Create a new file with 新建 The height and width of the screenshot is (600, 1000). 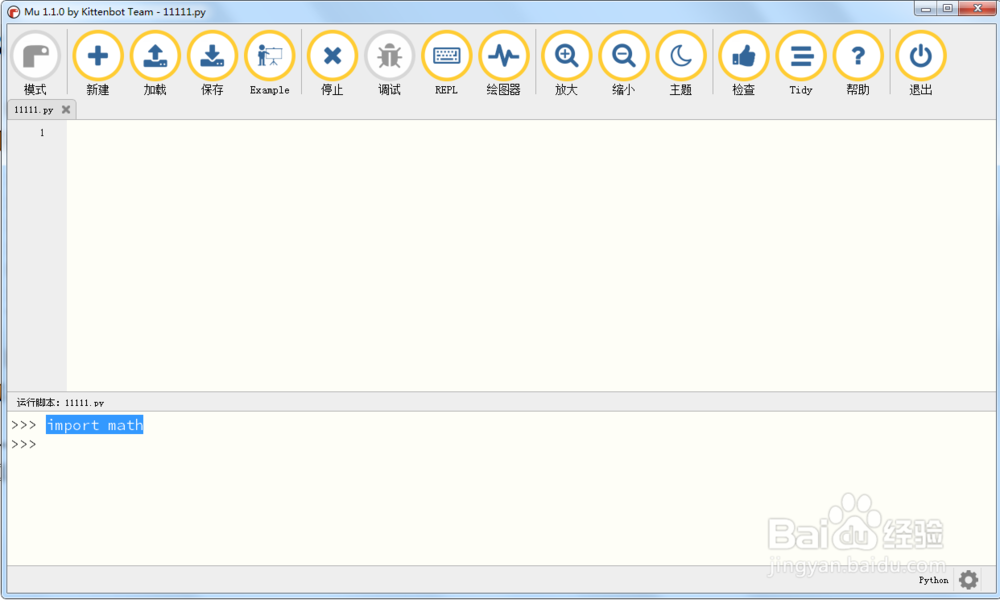click(98, 64)
